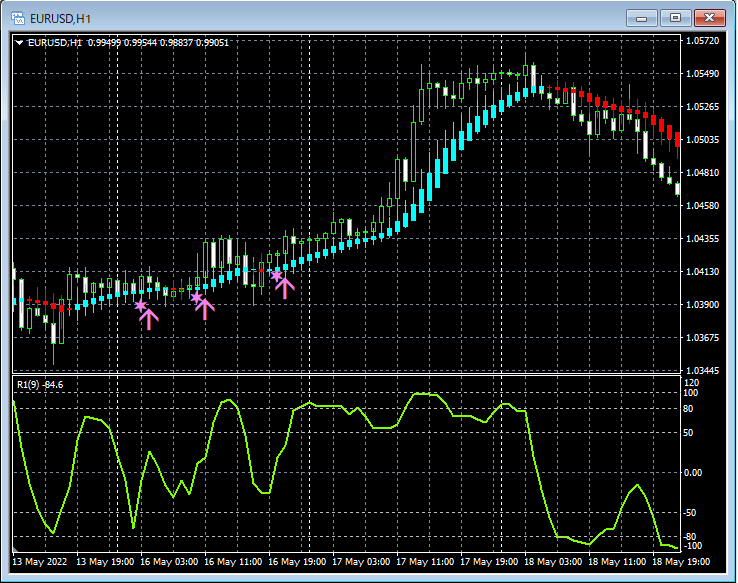738x583 pixels.
Task: Click the 13 May 2022 time label
Action: (x=40, y=561)
